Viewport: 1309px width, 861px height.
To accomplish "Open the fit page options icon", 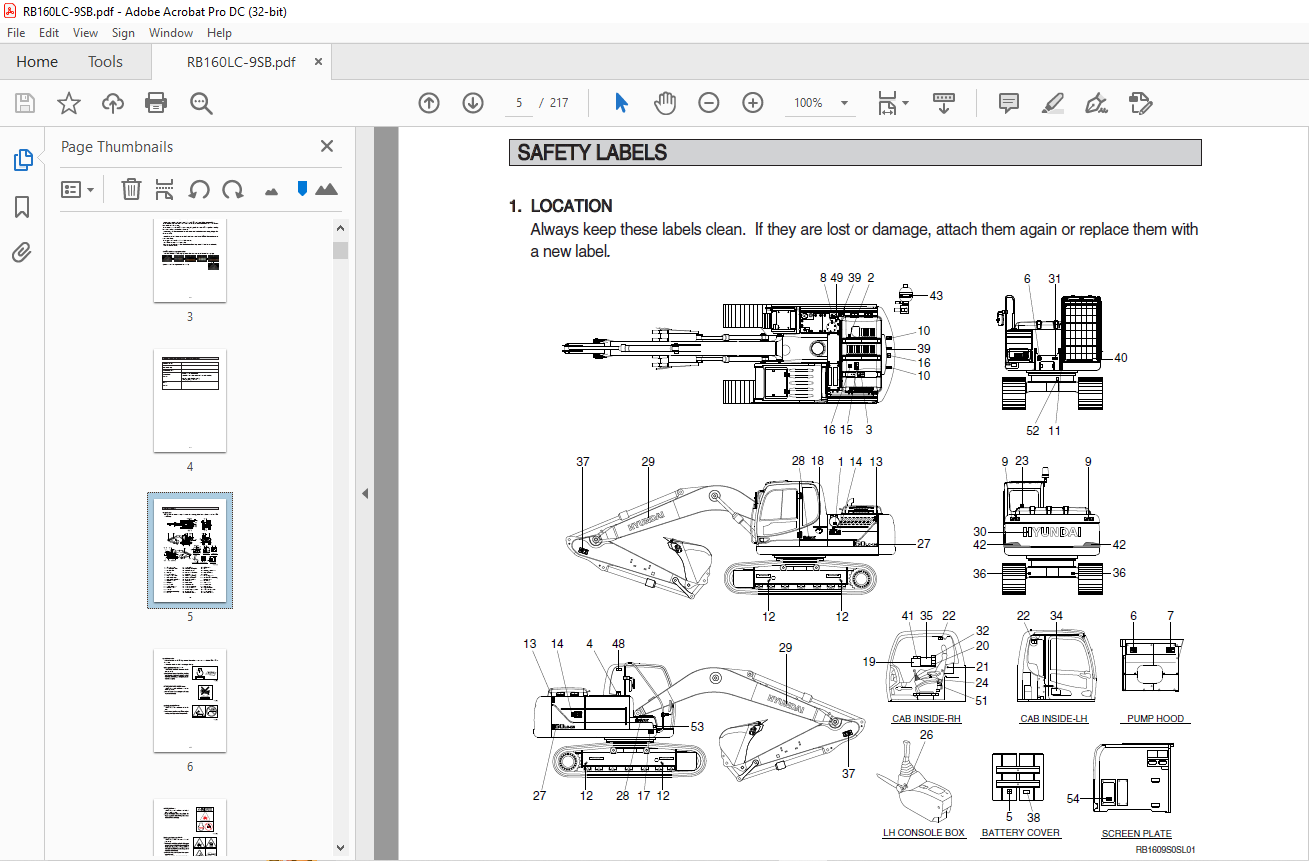I will click(892, 103).
